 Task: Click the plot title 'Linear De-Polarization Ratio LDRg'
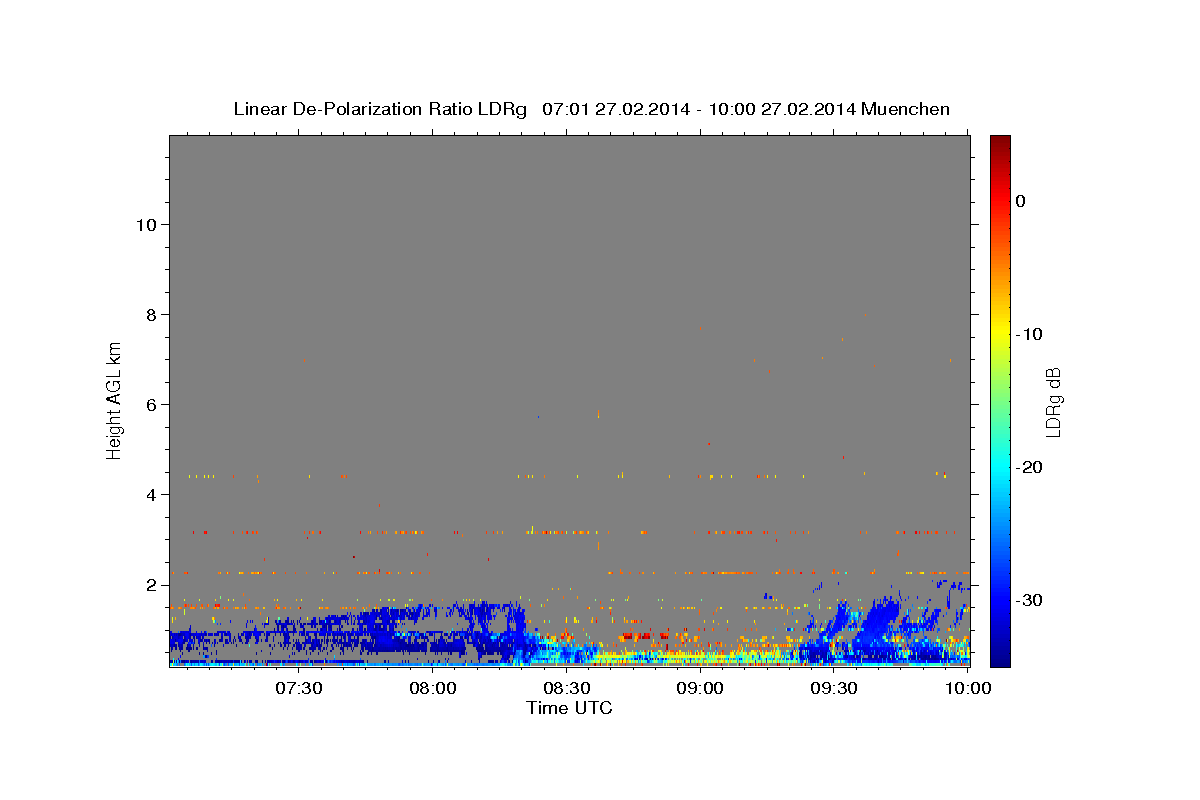click(380, 109)
